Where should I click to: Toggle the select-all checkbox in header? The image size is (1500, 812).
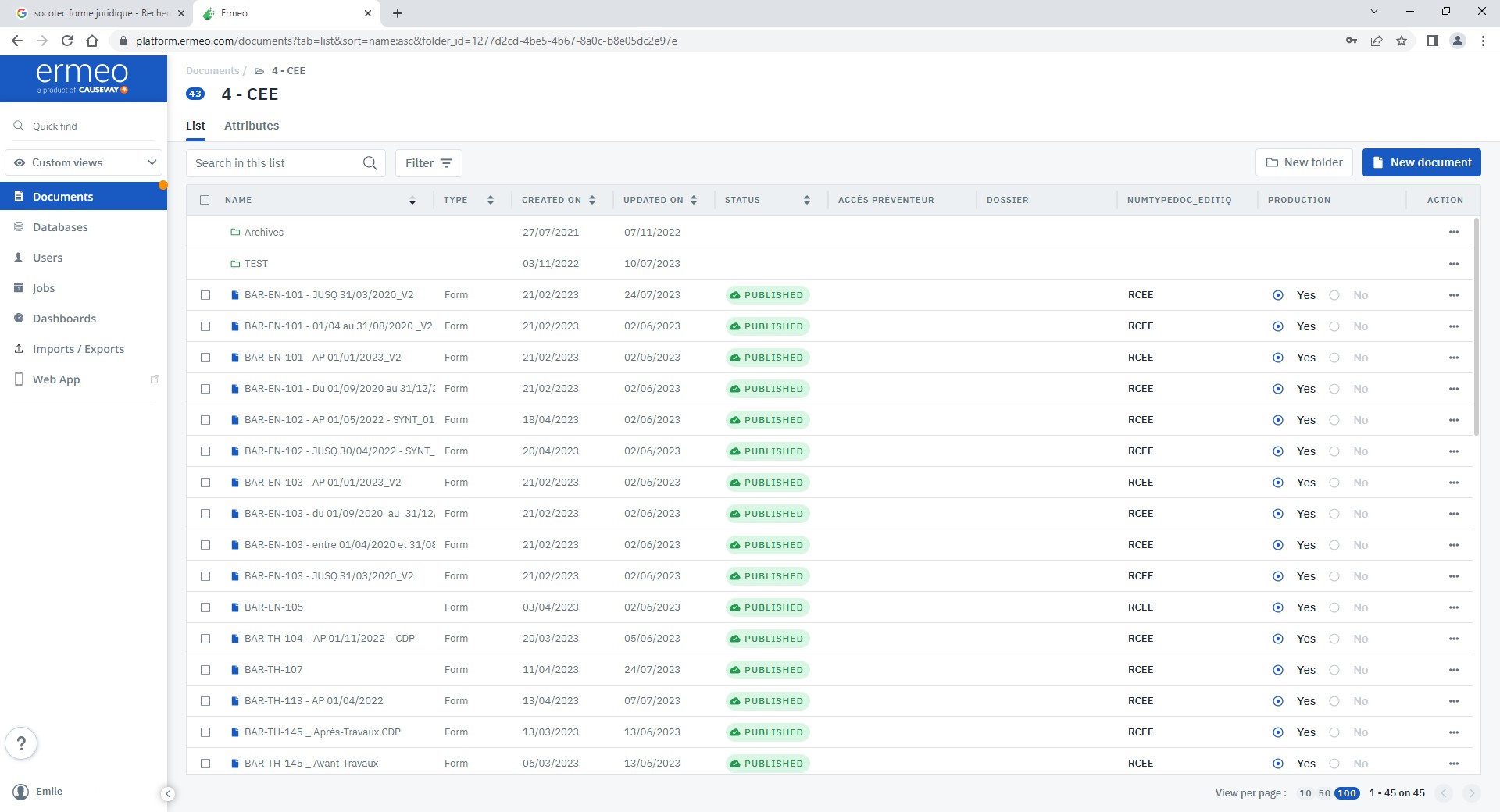click(x=205, y=200)
